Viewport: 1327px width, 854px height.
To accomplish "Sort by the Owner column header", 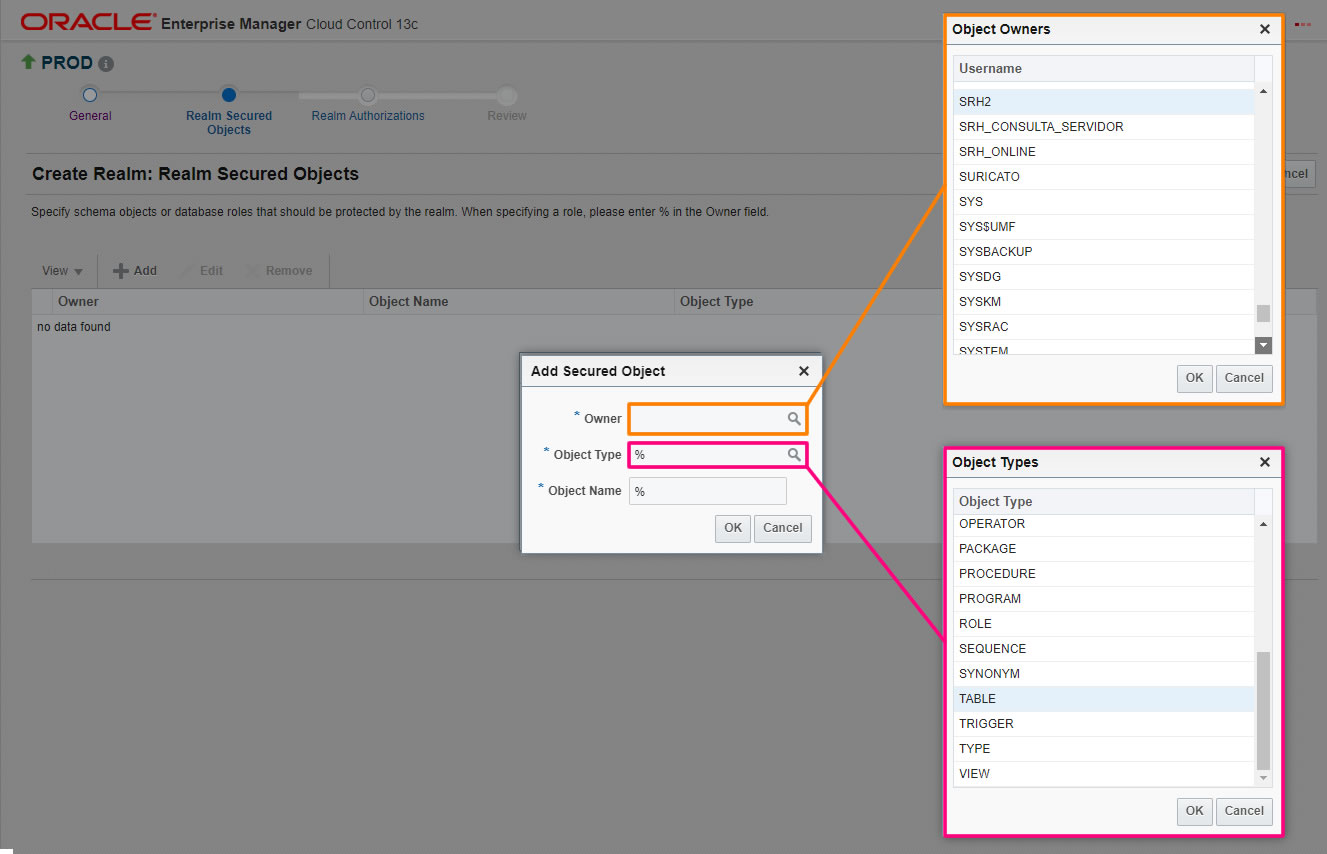I will [208, 302].
